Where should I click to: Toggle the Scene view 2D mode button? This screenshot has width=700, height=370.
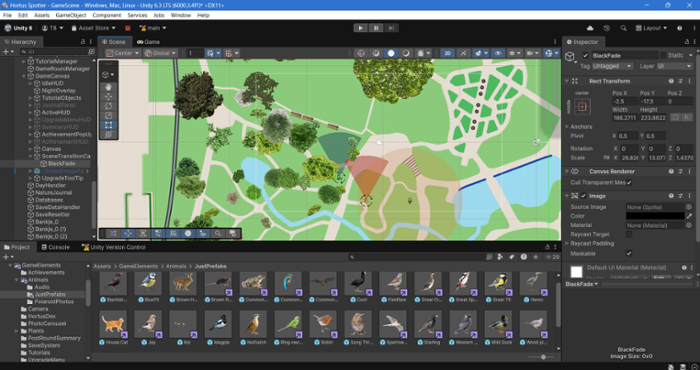coord(448,53)
